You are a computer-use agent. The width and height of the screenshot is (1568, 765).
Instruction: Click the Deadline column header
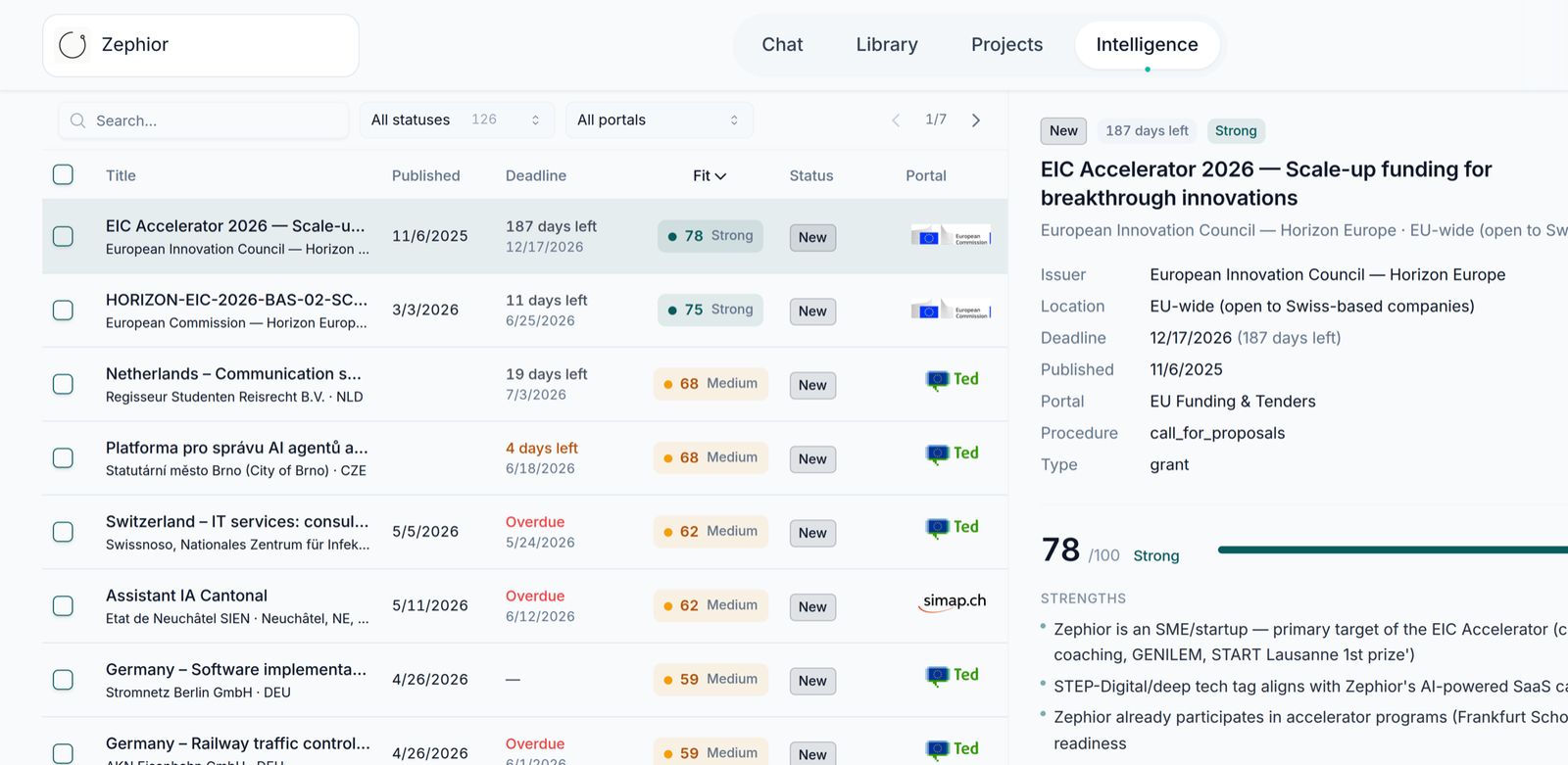(536, 175)
